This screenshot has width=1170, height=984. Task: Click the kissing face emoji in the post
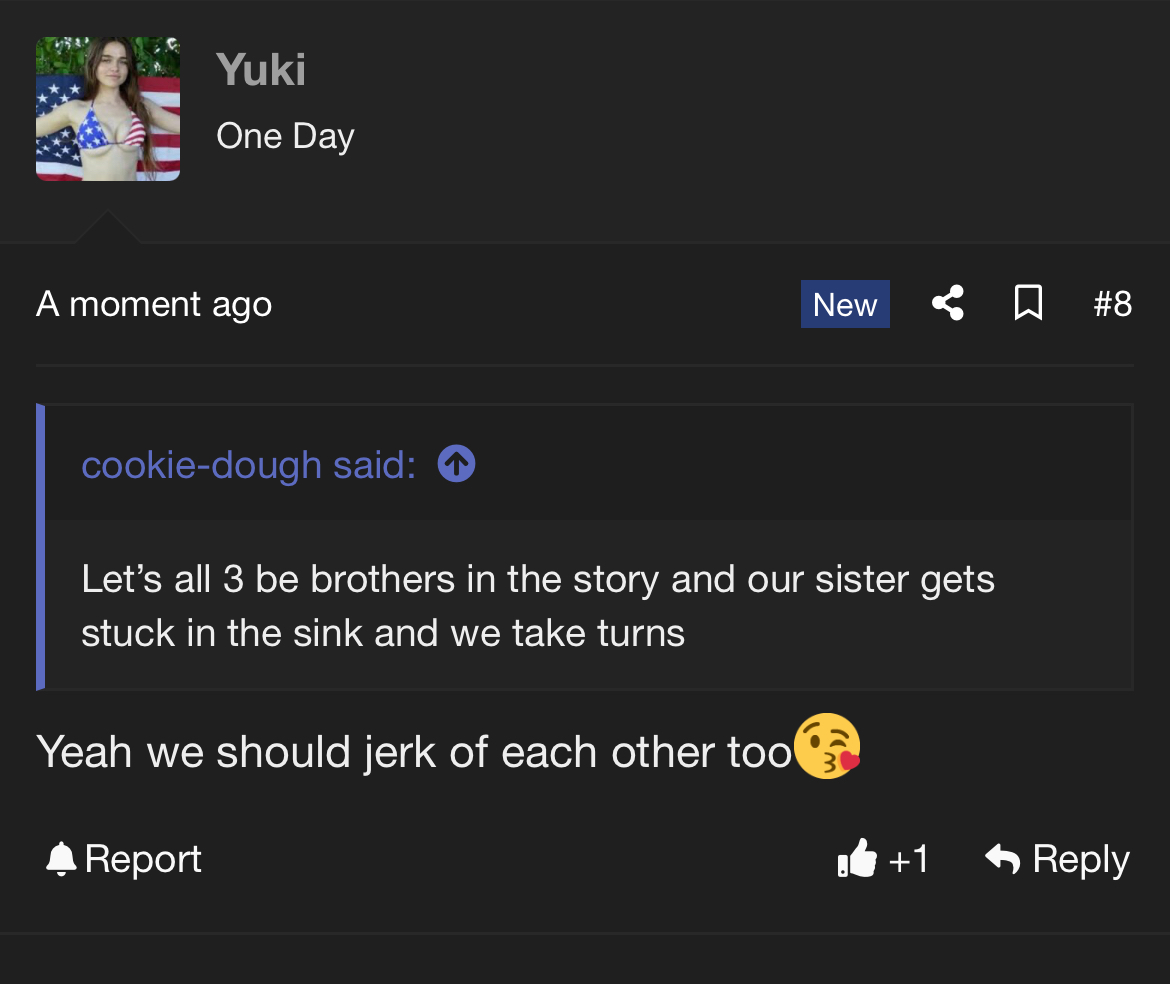coord(827,746)
